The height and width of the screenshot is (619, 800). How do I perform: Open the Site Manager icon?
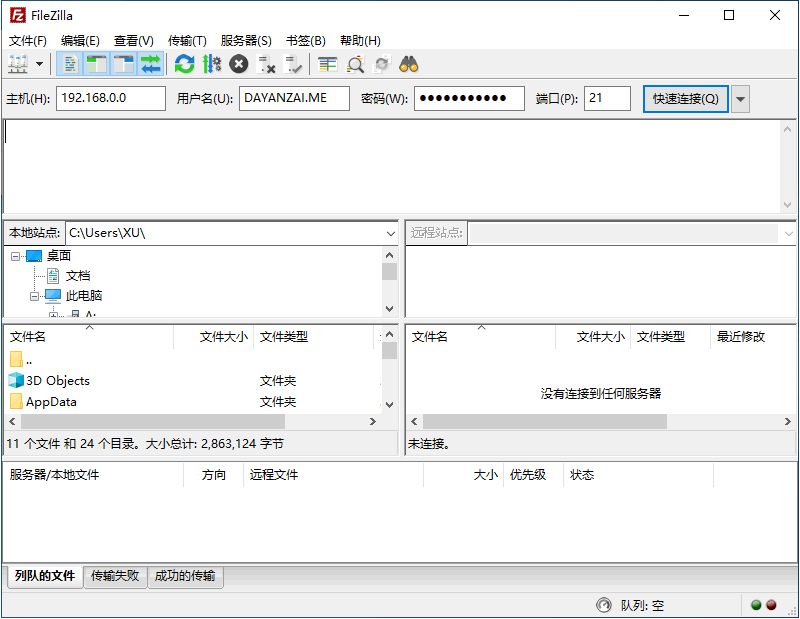coord(18,64)
